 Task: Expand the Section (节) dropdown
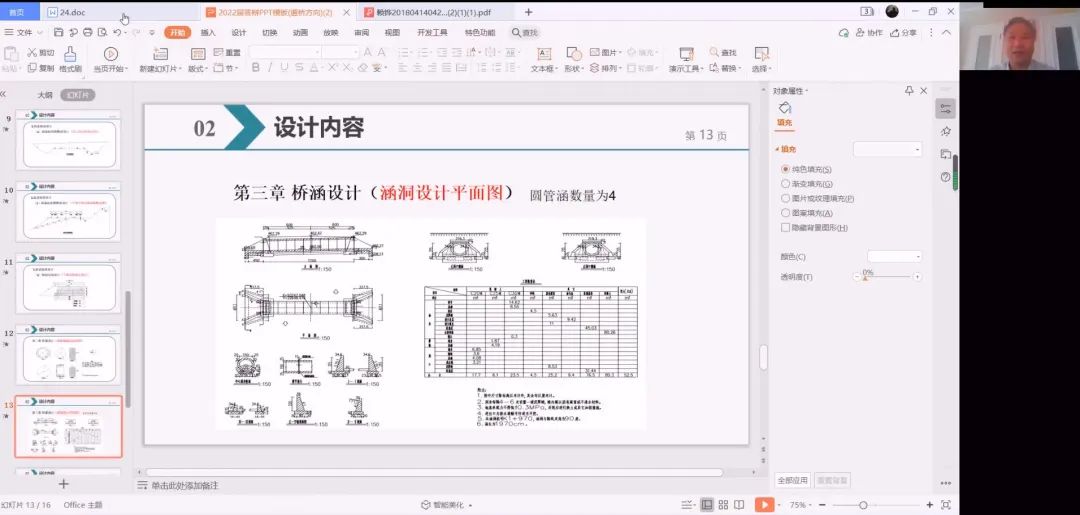click(226, 68)
